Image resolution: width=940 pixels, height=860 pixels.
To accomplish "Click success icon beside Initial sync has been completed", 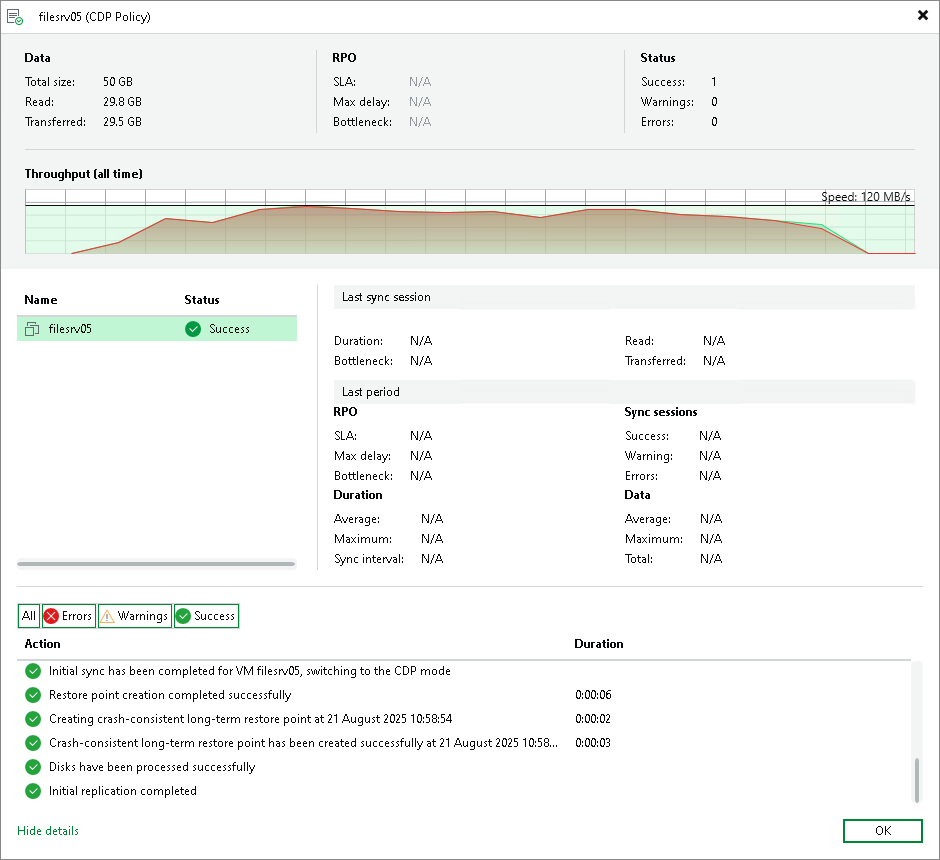I will click(x=33, y=671).
